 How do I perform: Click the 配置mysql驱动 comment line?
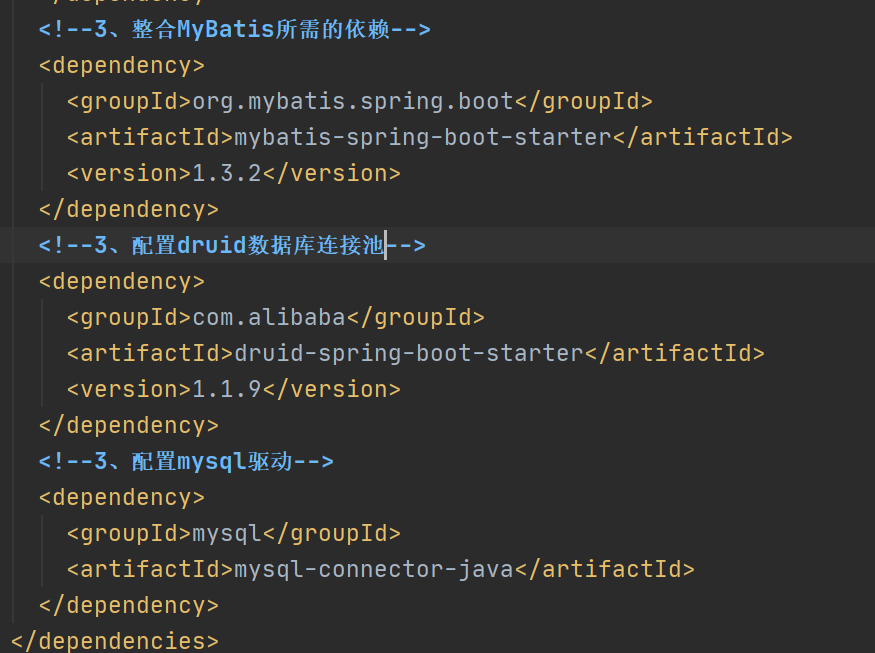[x=186, y=462]
